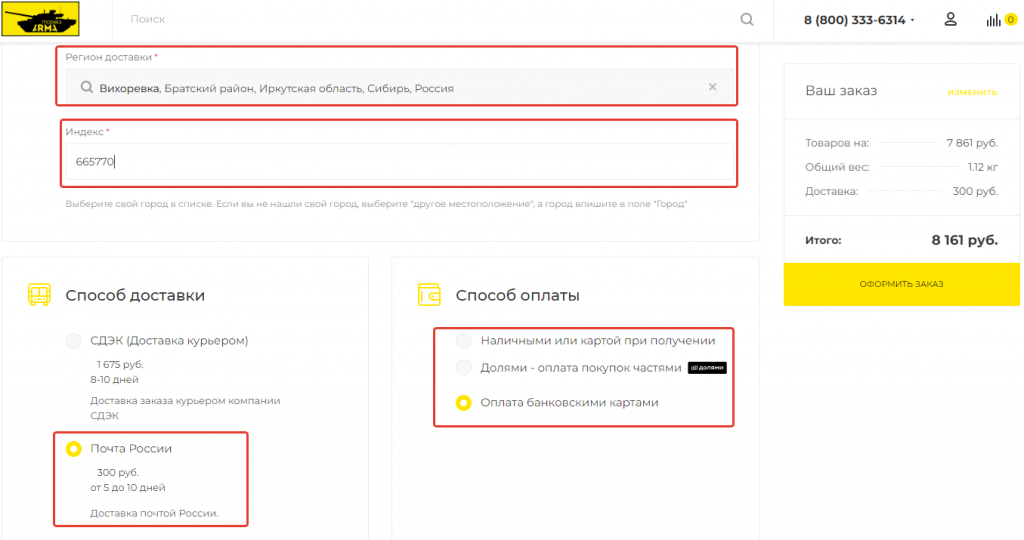
Task: Select Оплата банковскими картами radio
Action: [463, 403]
